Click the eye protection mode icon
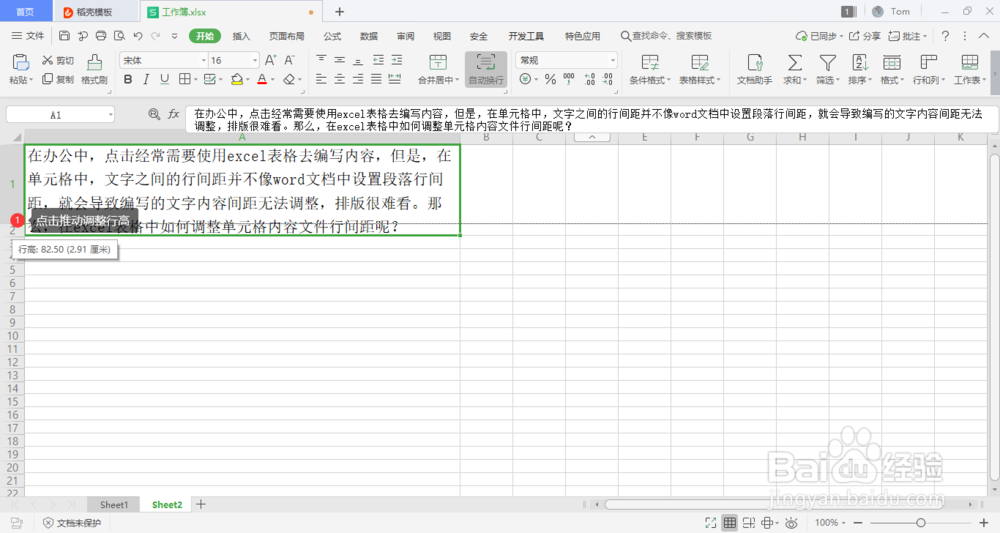 point(791,523)
